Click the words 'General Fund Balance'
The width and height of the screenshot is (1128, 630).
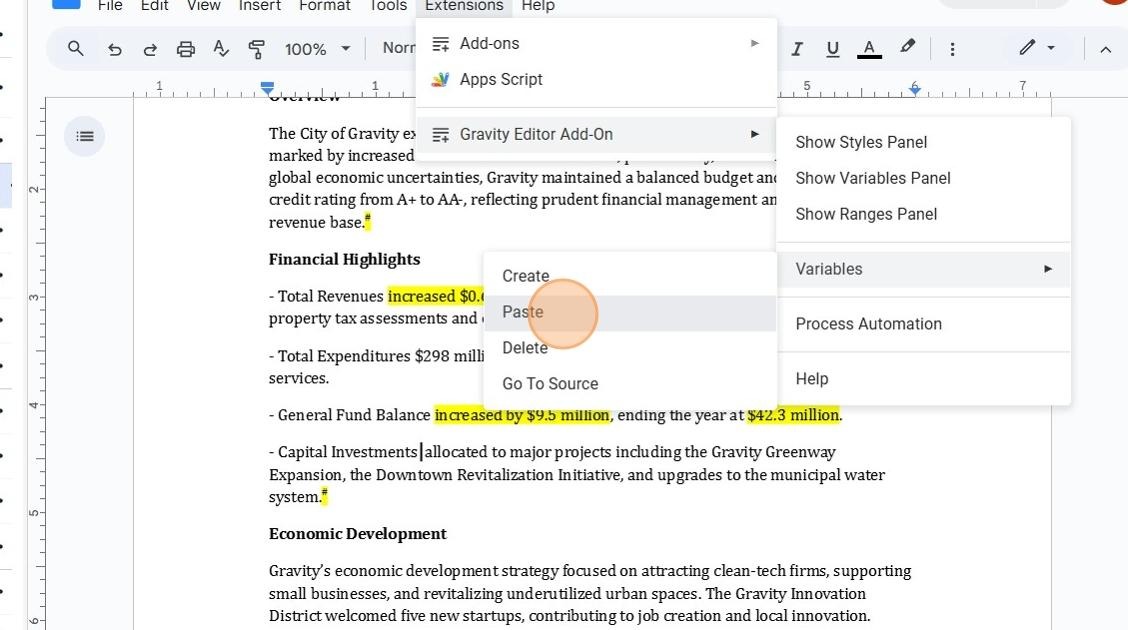(x=354, y=415)
